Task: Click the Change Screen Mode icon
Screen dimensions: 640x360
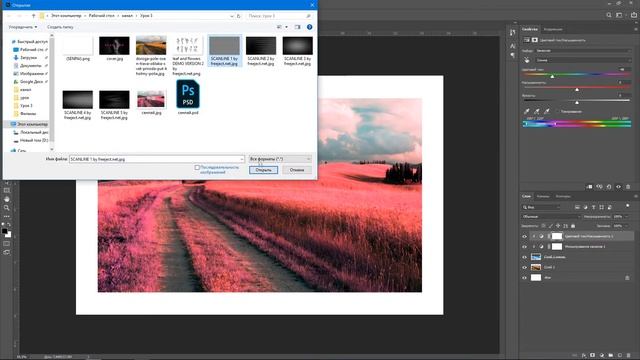Action: coord(7,252)
